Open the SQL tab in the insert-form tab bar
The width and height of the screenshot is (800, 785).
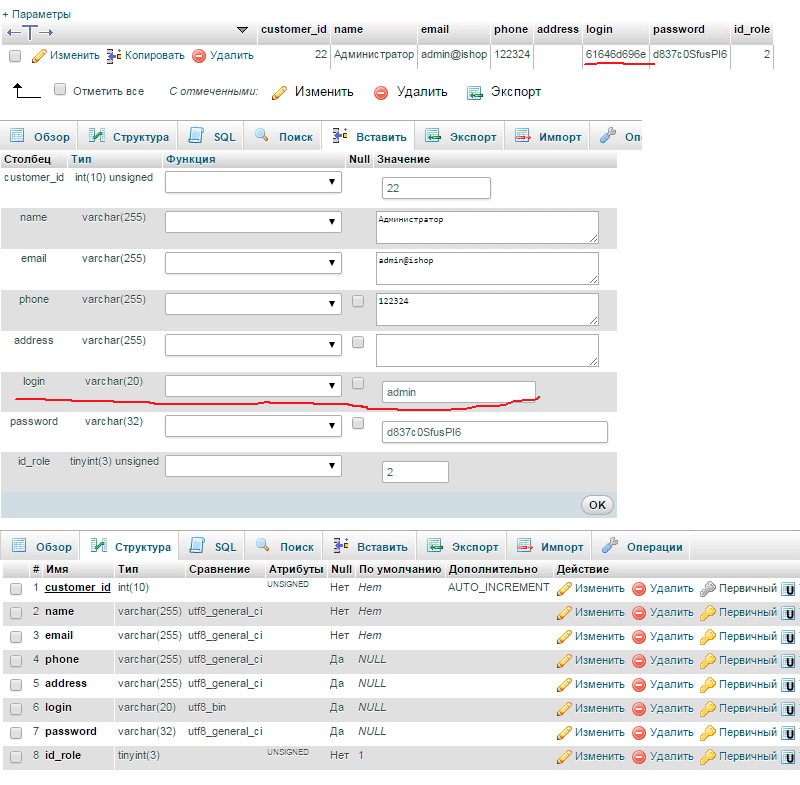tap(211, 136)
